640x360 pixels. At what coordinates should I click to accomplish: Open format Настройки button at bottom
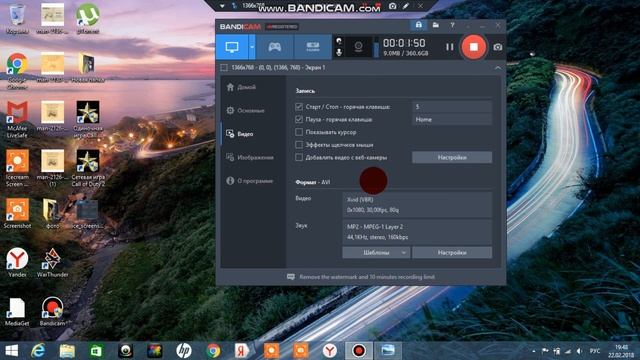452,253
